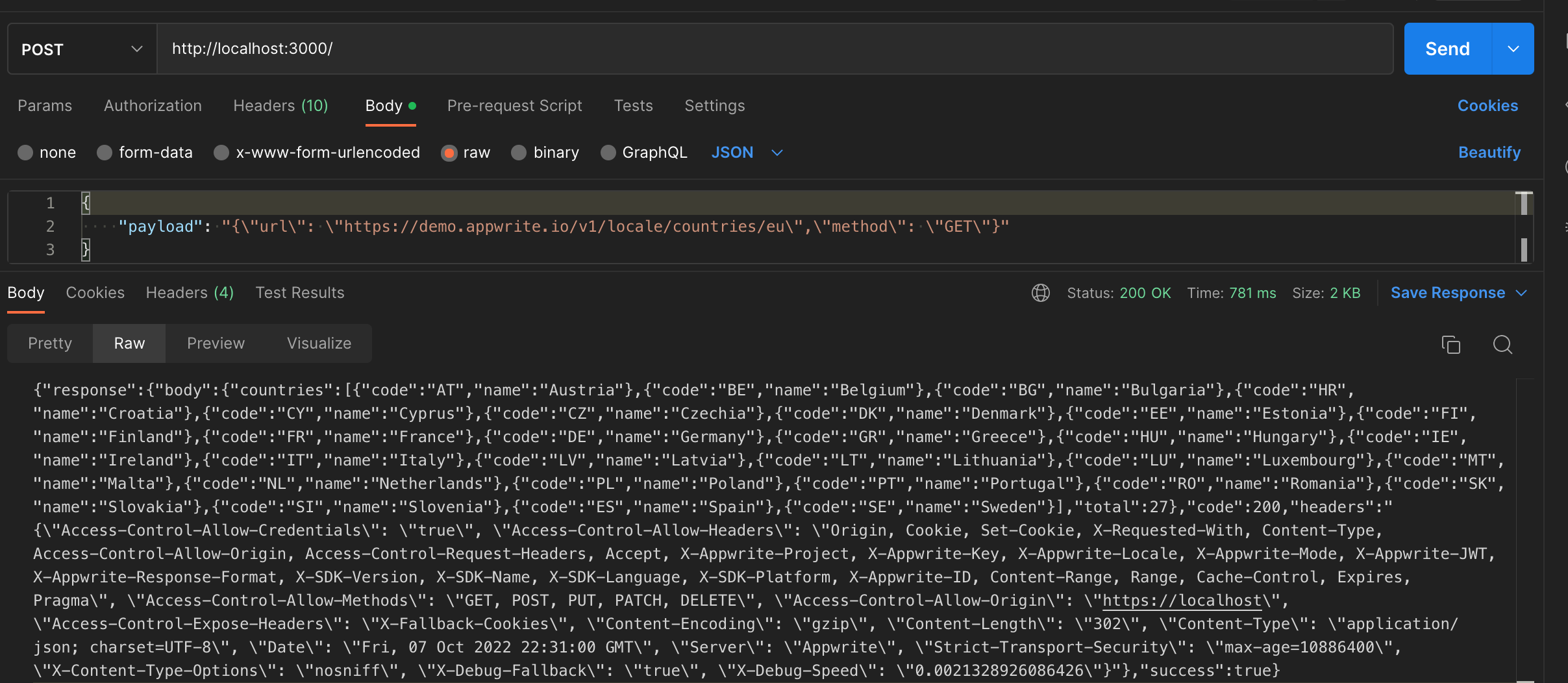
Task: Open the Visualize response view
Action: [x=319, y=343]
